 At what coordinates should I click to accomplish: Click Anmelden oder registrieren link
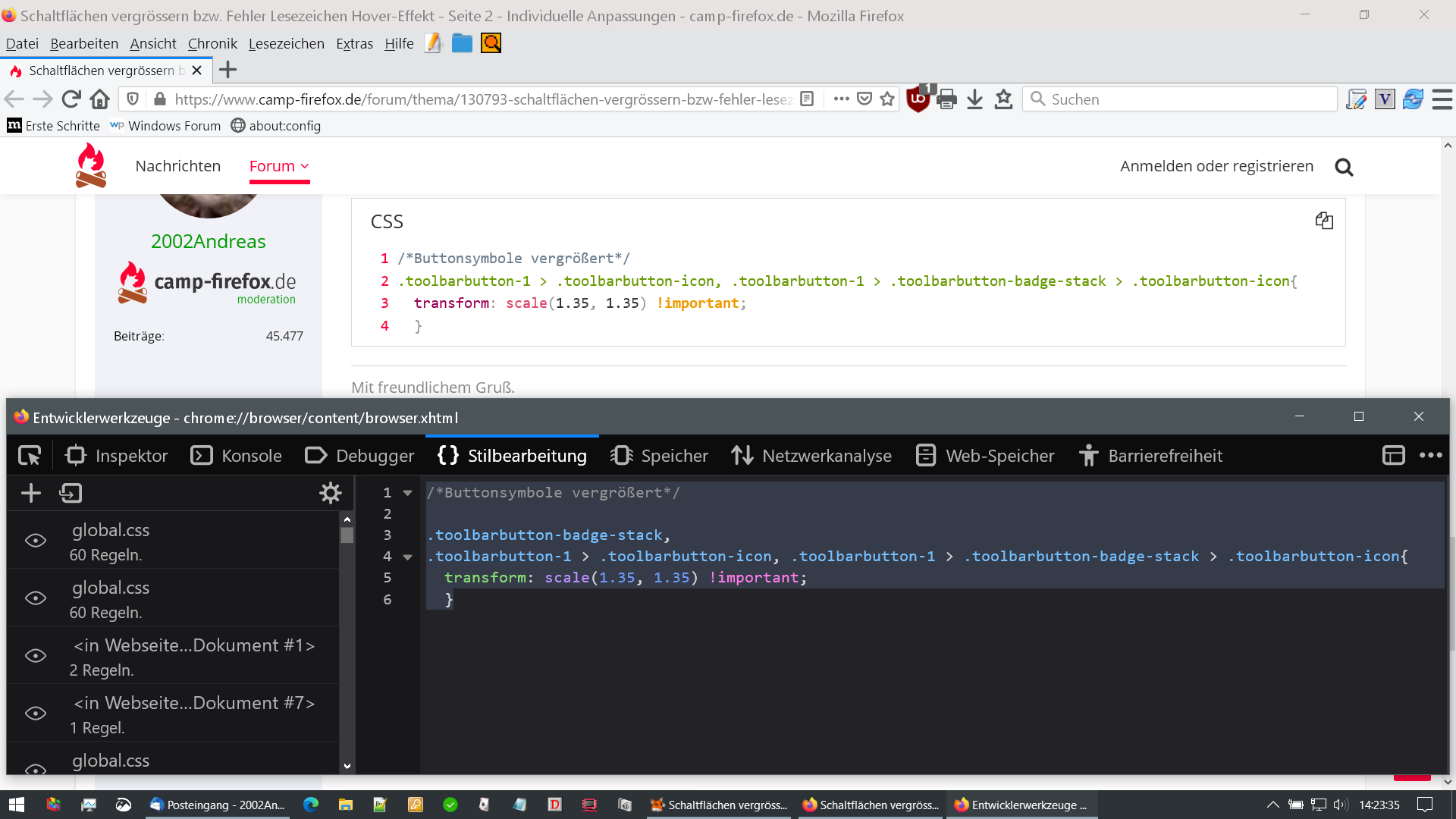pyautogui.click(x=1216, y=166)
